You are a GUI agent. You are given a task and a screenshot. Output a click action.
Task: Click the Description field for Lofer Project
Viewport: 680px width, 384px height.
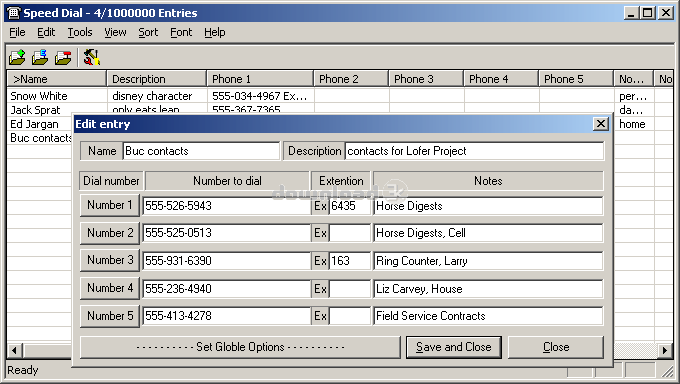point(474,151)
